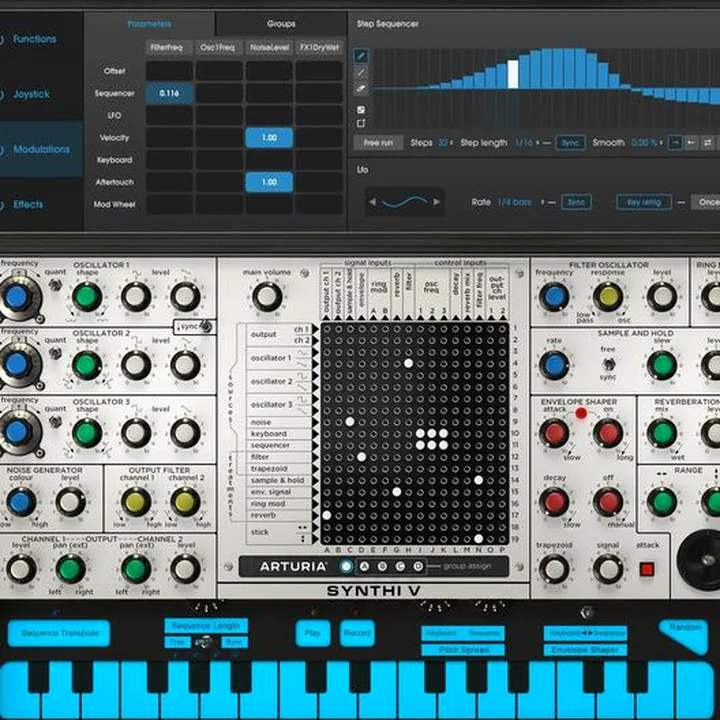The height and width of the screenshot is (720, 720).
Task: Toggle the LFO Key retrig button
Action: (644, 202)
